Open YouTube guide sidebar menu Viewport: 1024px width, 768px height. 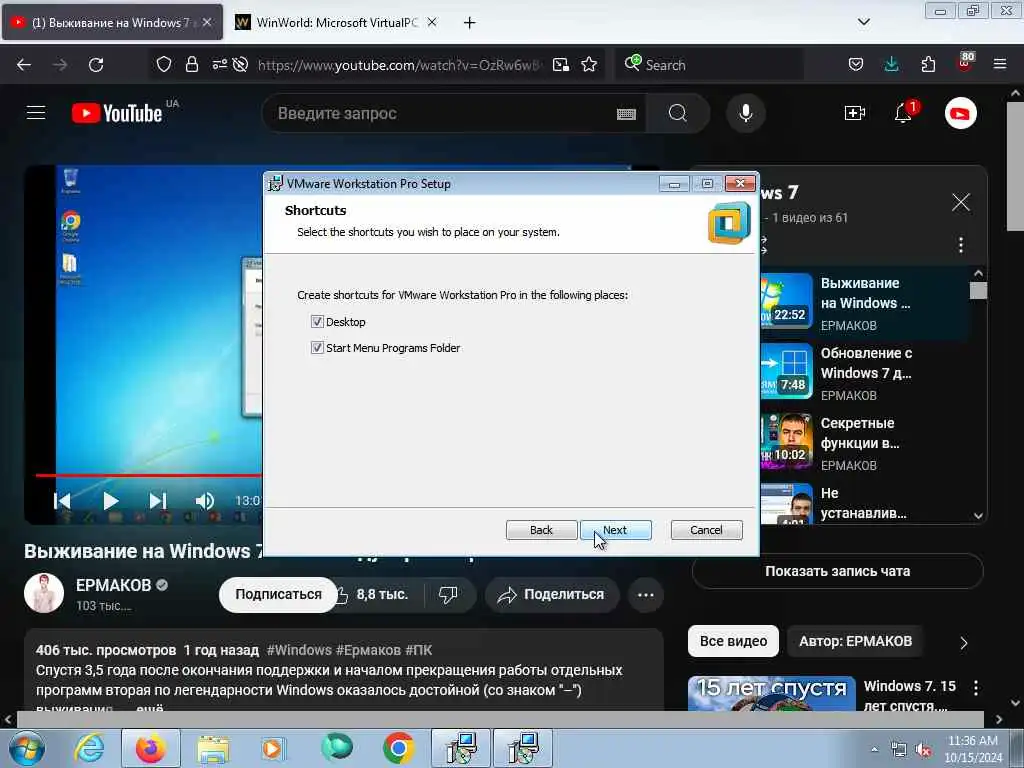[x=36, y=113]
